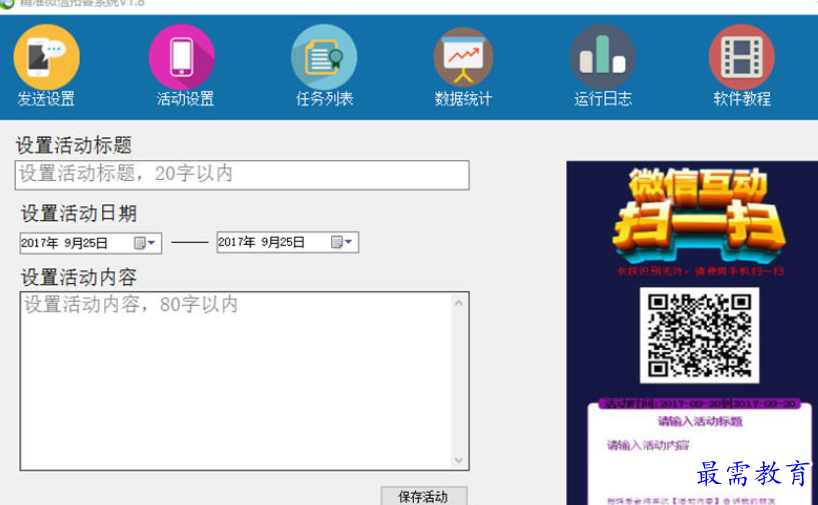This screenshot has width=818, height=505.
Task: Click the 设置活动标题 heading
Action: pyautogui.click(x=74, y=145)
